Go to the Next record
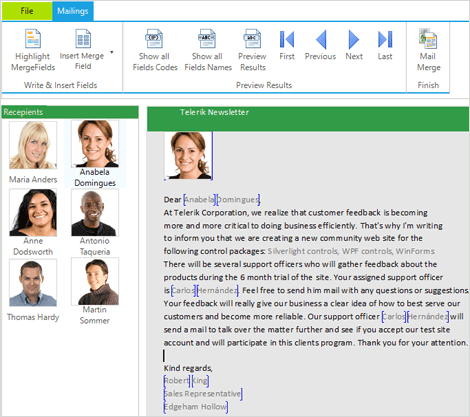470x417 pixels. (x=354, y=39)
